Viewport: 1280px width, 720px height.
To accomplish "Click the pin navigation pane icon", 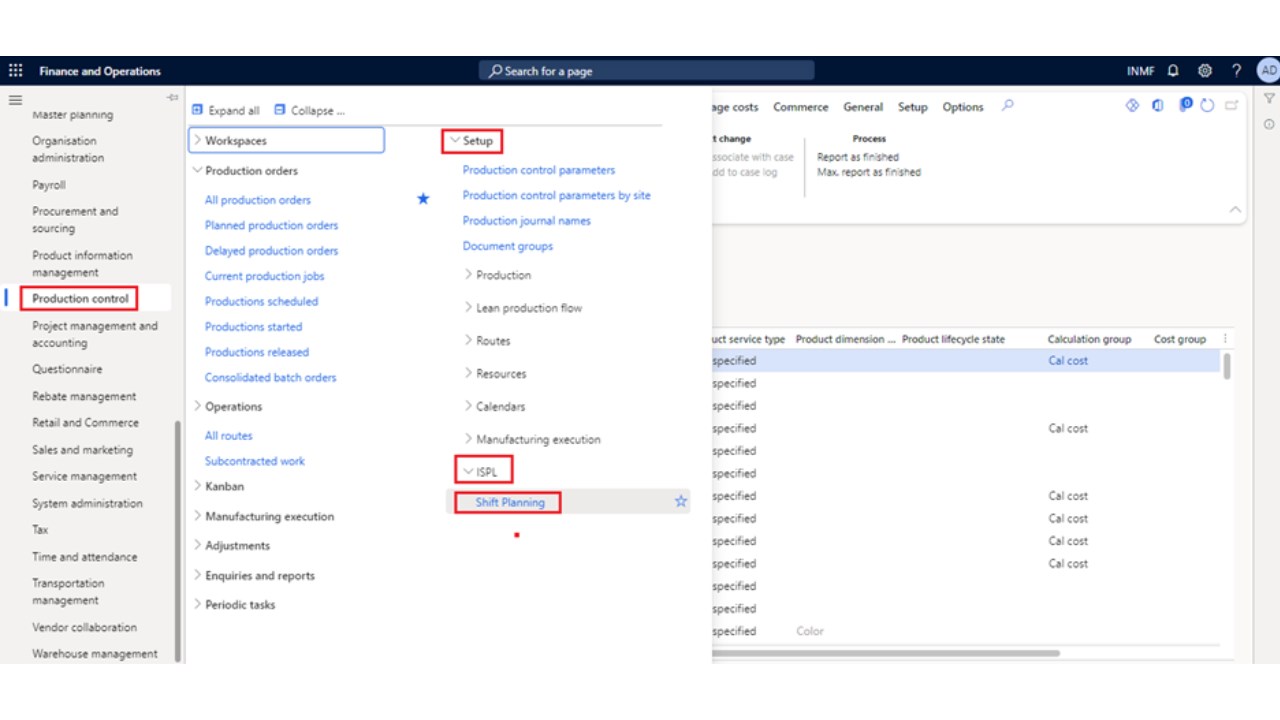I will [172, 97].
